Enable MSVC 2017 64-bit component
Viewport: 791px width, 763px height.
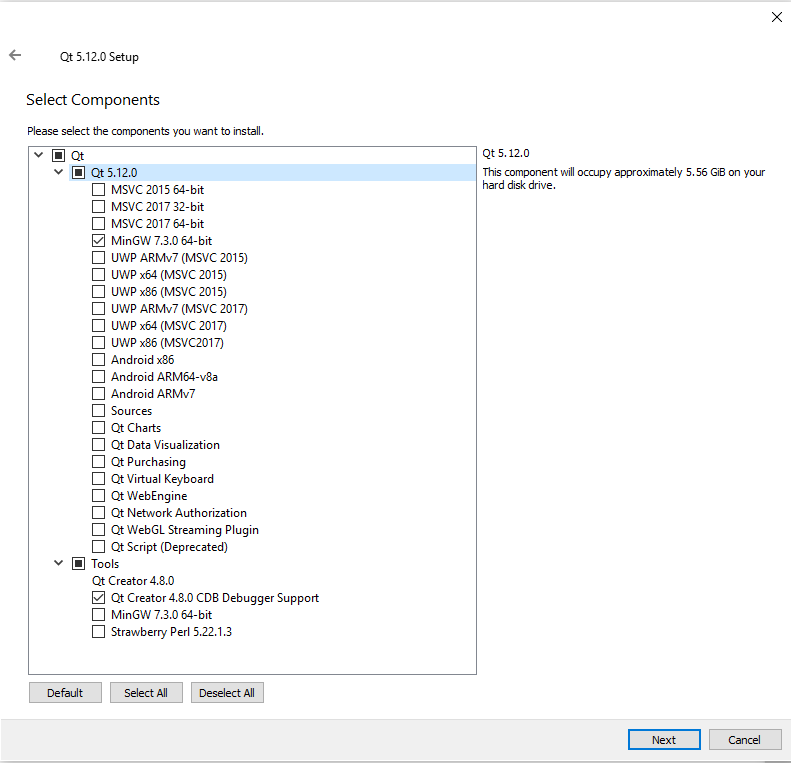98,224
